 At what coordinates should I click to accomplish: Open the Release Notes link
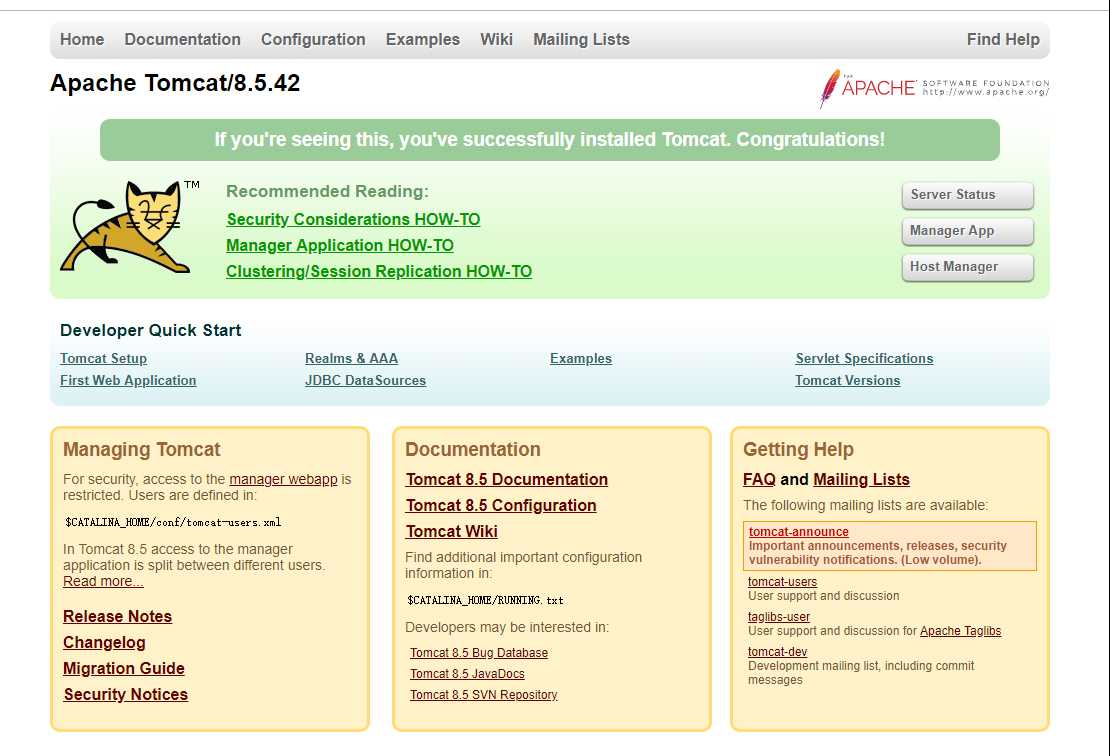tap(118, 617)
